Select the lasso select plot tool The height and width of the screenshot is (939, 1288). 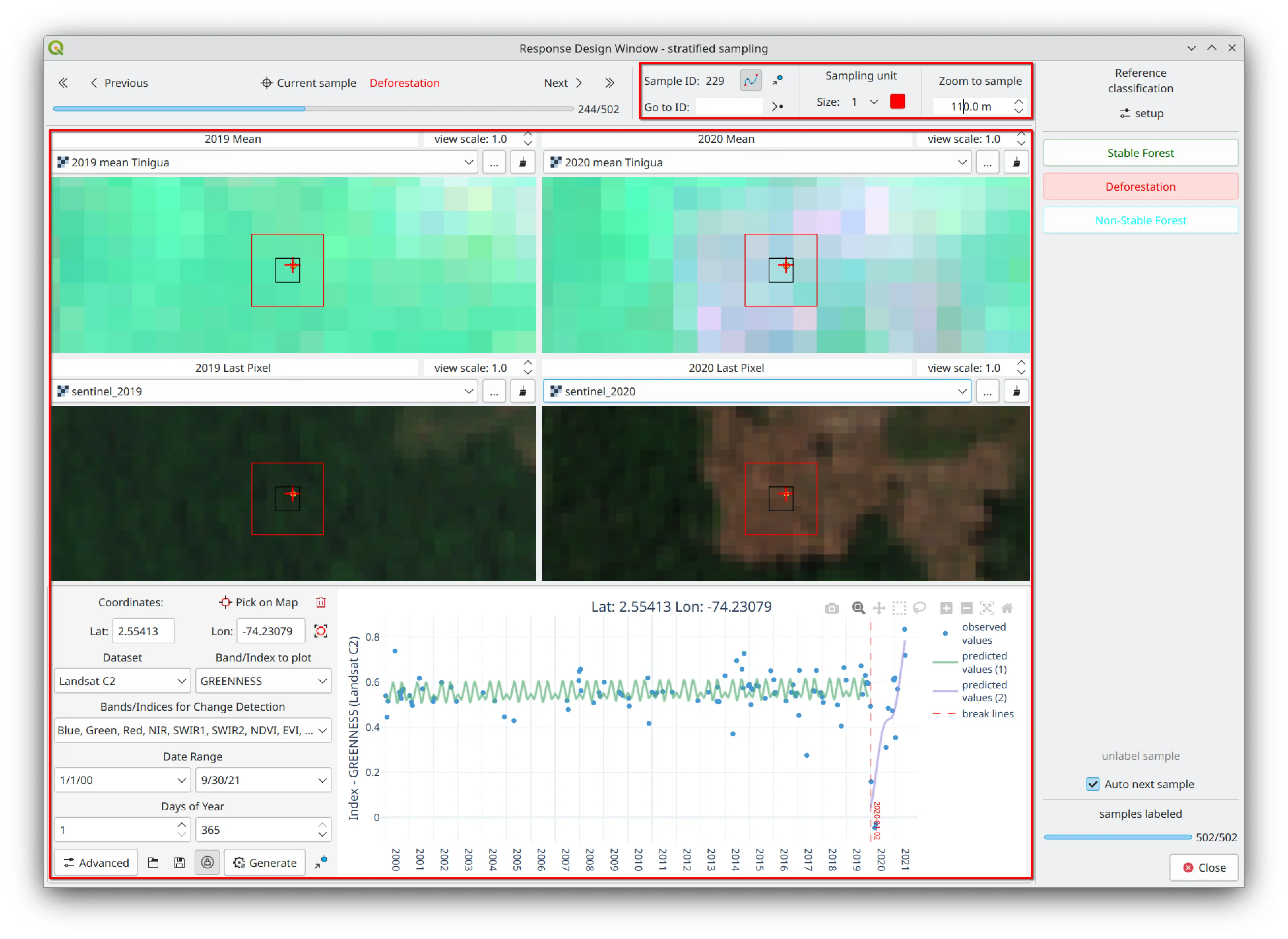click(x=919, y=608)
